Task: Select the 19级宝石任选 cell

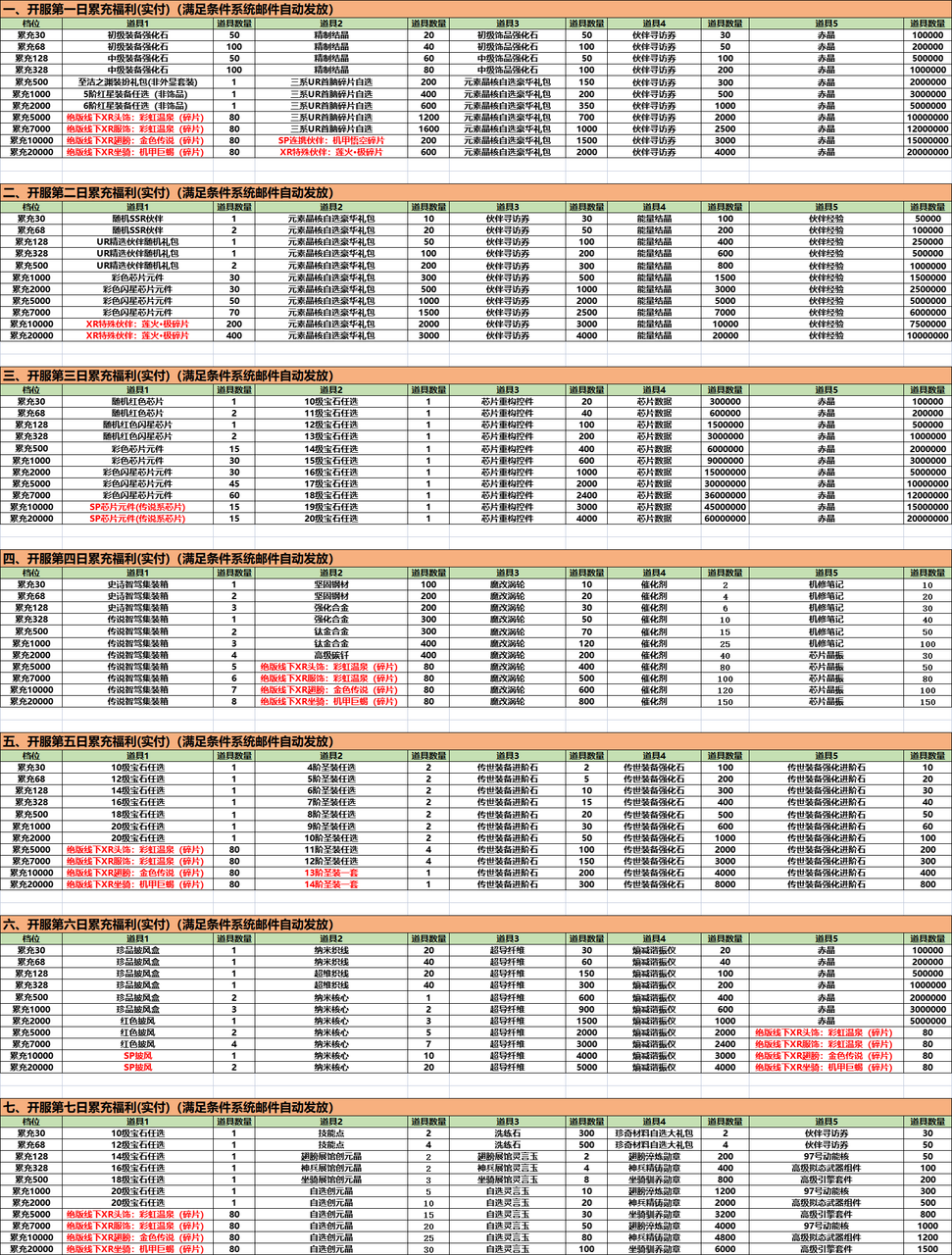Action: tap(330, 507)
